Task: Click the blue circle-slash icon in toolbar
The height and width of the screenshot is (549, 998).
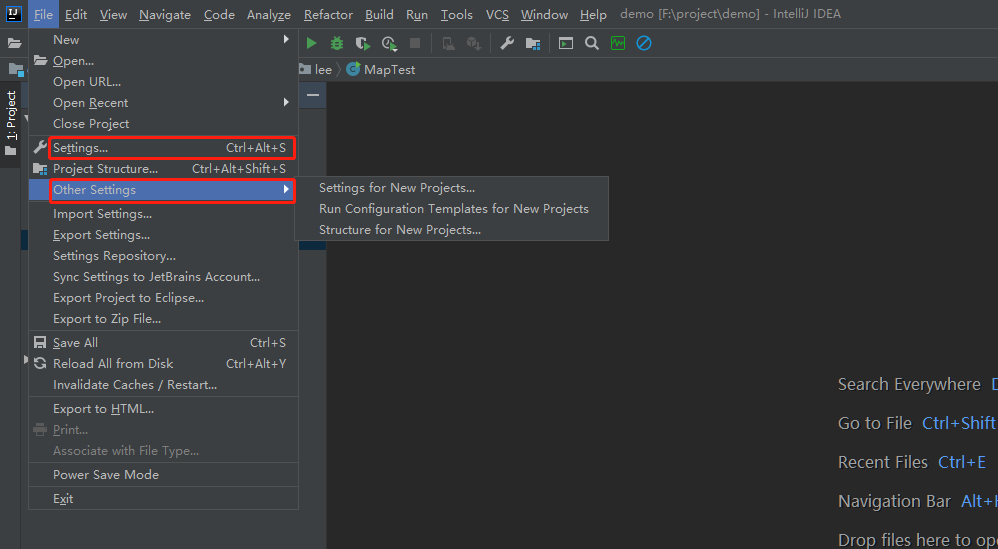Action: (x=644, y=43)
